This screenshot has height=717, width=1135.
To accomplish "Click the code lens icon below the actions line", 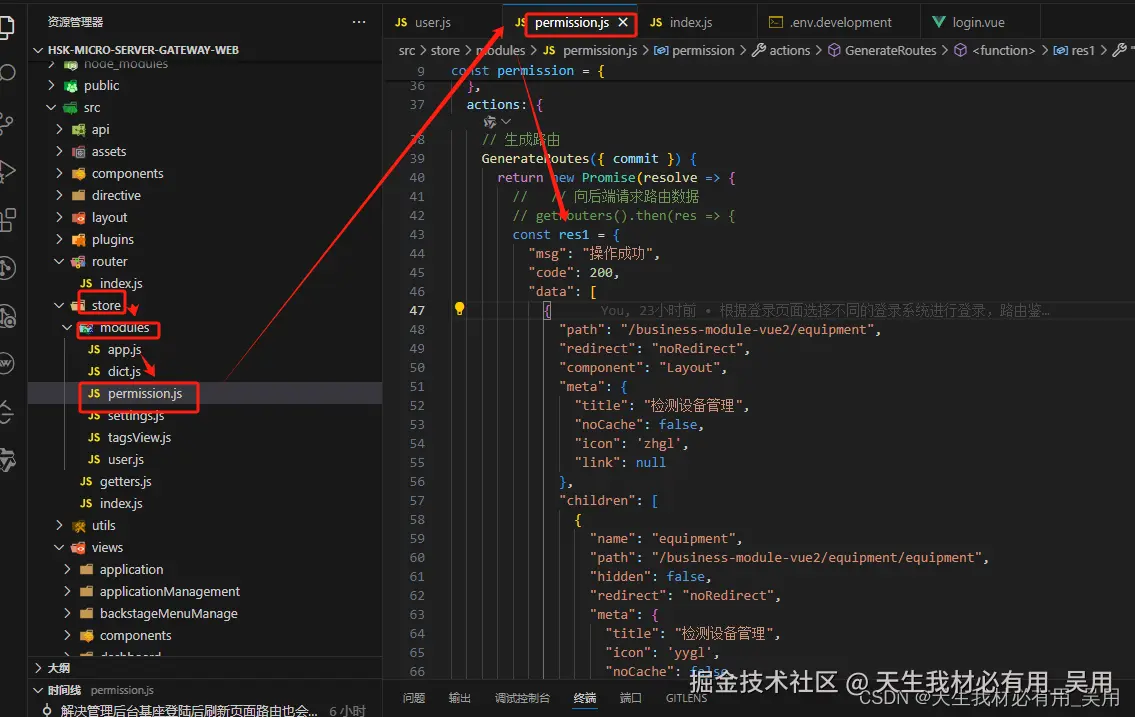I will (490, 122).
